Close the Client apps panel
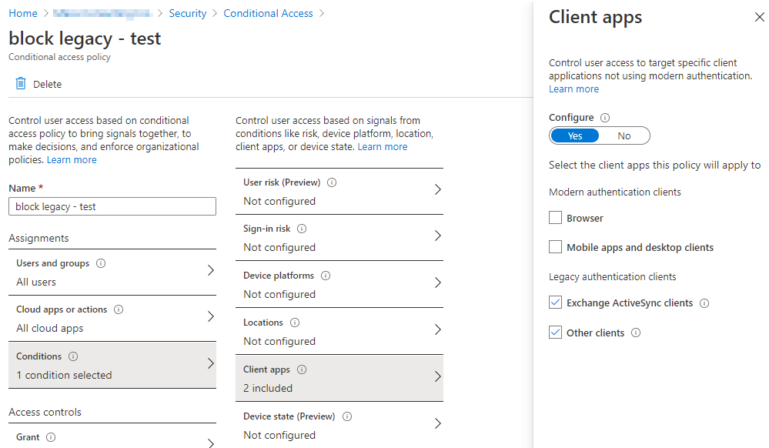 (759, 17)
